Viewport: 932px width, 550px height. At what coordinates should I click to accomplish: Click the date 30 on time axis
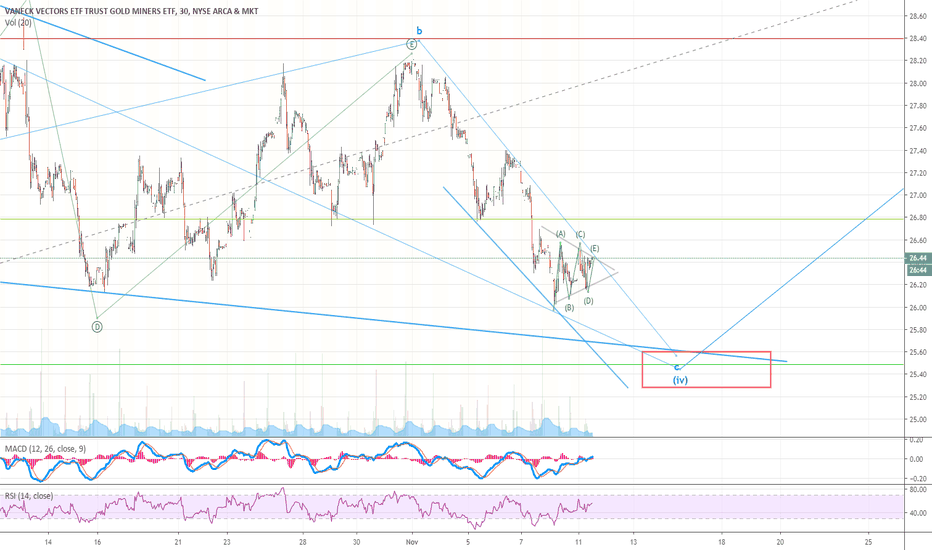(356, 542)
